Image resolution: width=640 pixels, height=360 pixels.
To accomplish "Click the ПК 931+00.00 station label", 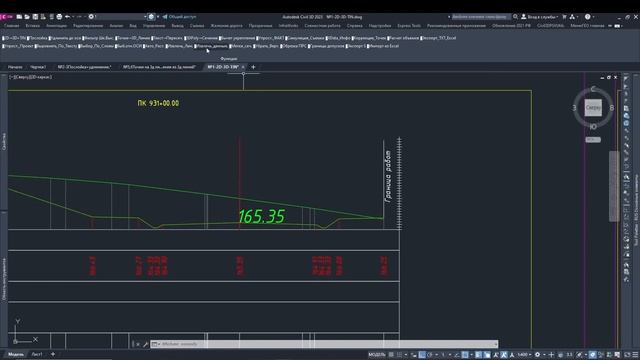I will click(158, 103).
